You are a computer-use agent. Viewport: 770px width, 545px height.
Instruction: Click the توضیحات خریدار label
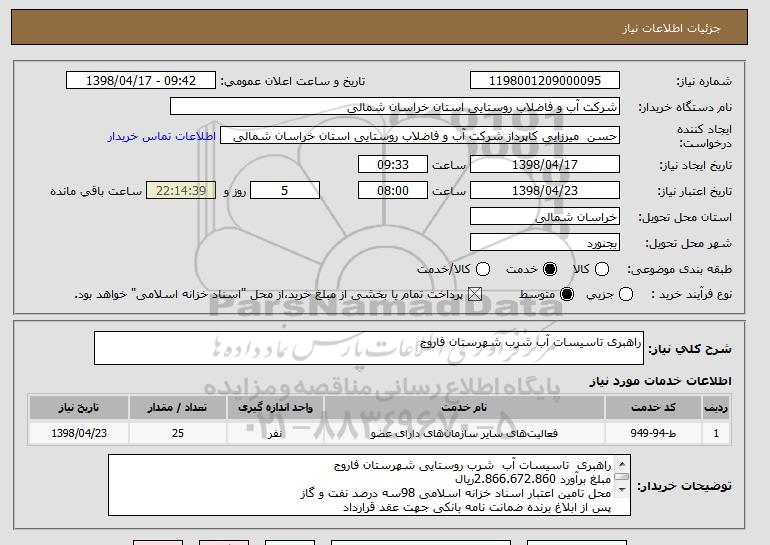[x=685, y=486]
